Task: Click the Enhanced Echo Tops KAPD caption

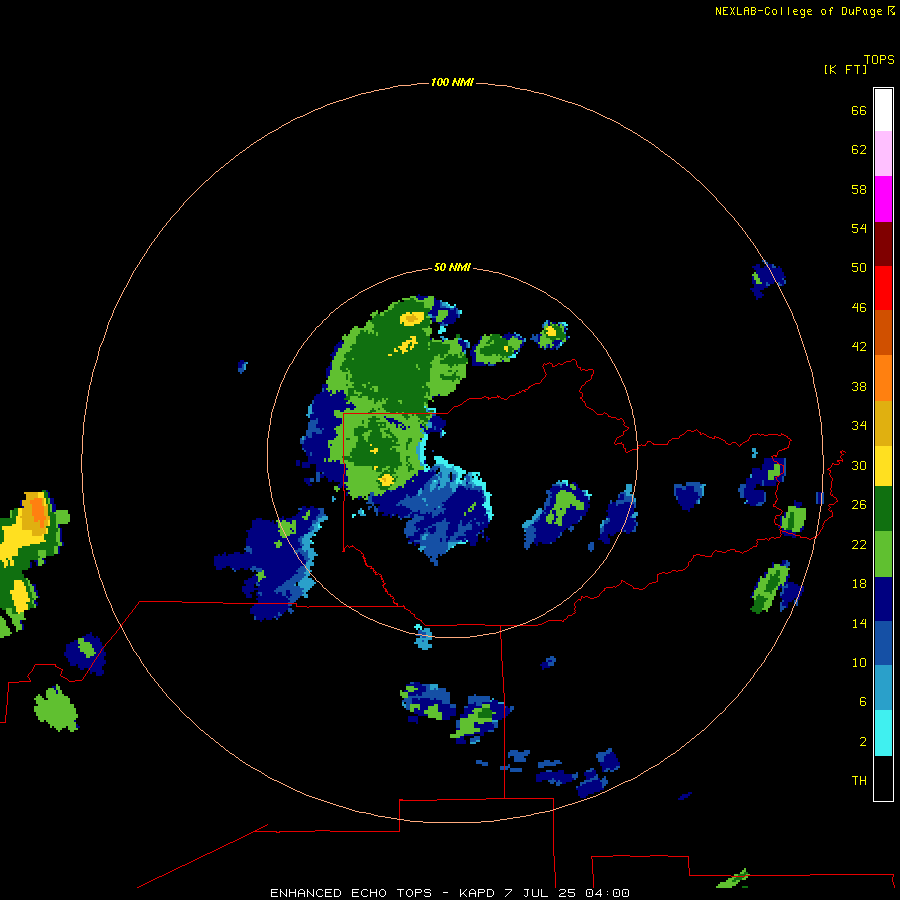Action: tap(449, 893)
